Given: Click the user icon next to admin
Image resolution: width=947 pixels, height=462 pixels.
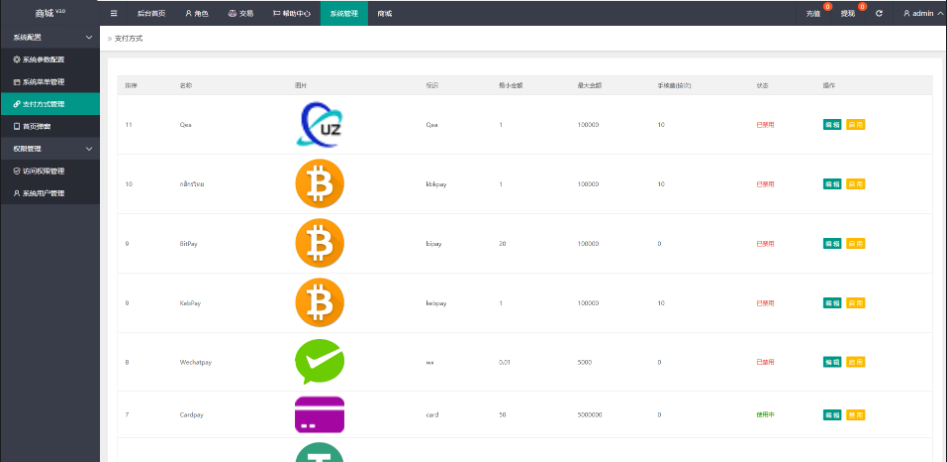Looking at the screenshot, I should click(x=907, y=13).
